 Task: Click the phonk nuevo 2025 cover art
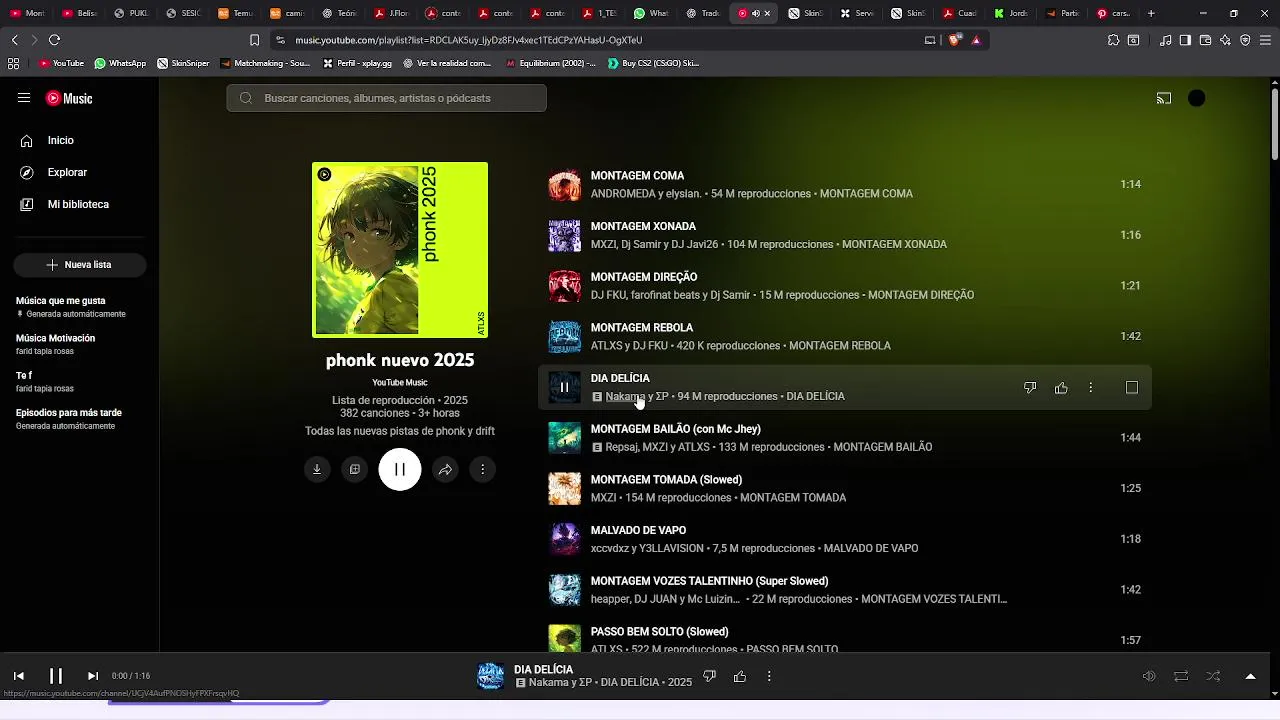400,250
